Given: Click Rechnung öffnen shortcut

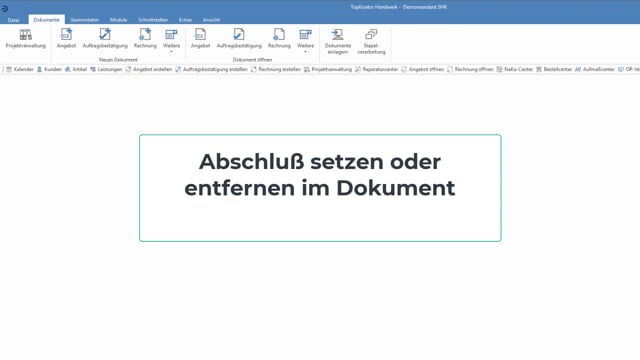Looking at the screenshot, I should tap(470, 69).
